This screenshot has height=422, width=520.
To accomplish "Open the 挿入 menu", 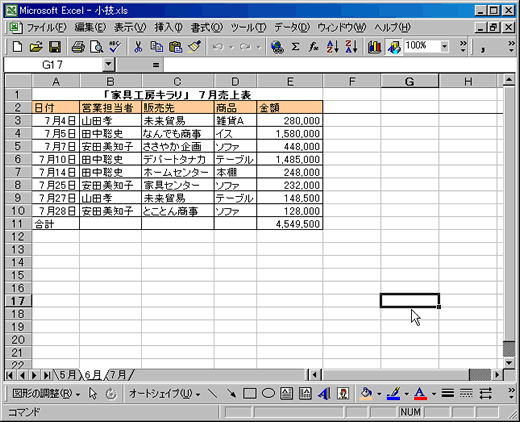I will [168, 27].
